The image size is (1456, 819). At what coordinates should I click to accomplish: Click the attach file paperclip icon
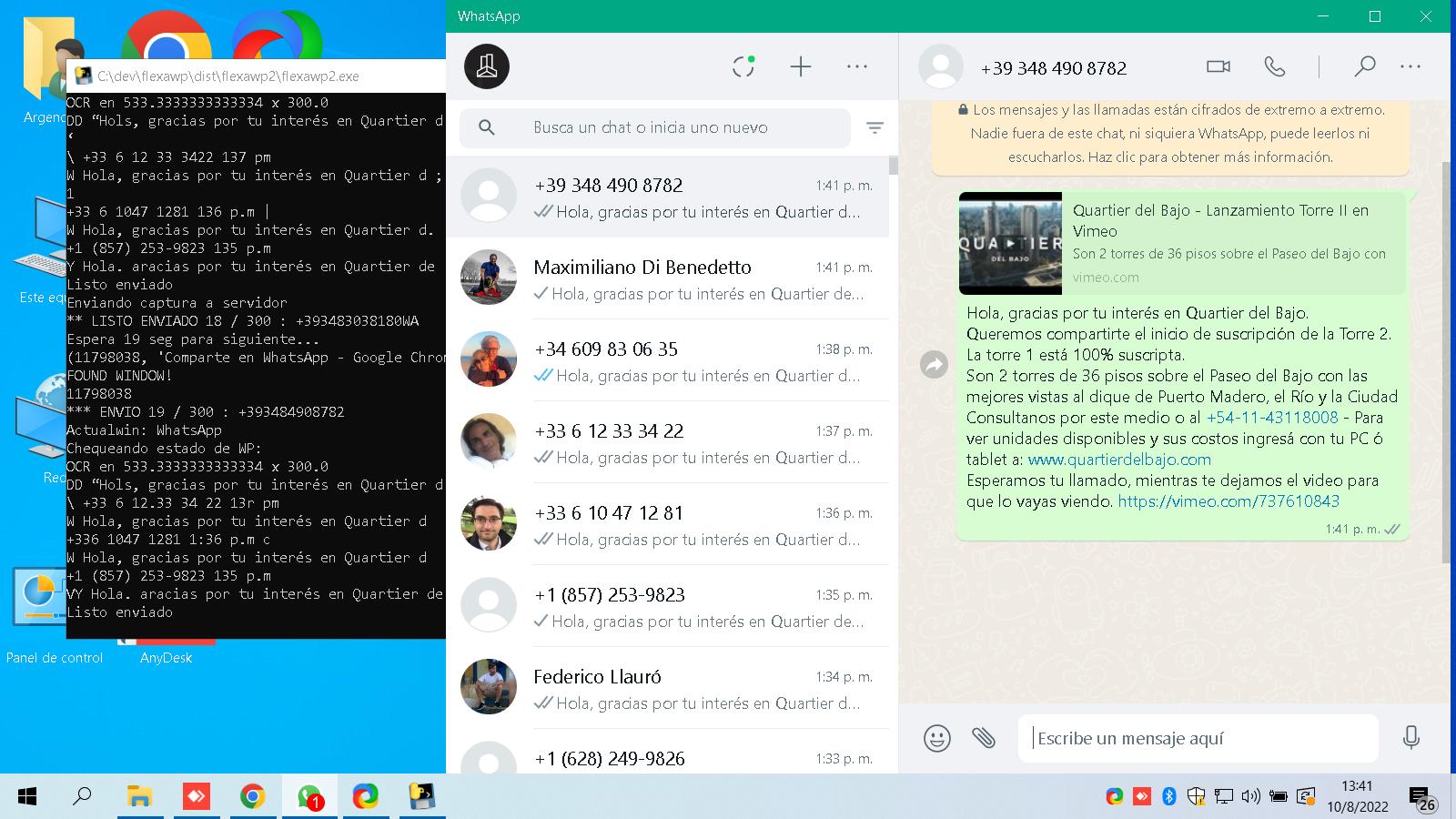pos(983,738)
